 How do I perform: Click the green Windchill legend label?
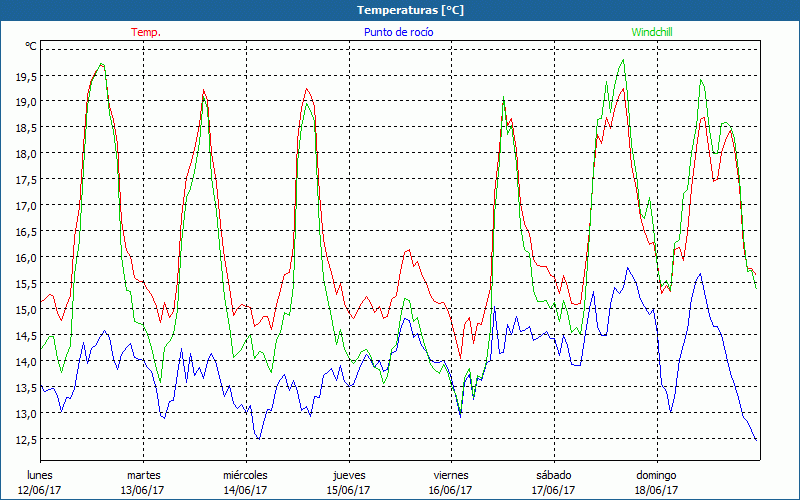[x=650, y=32]
